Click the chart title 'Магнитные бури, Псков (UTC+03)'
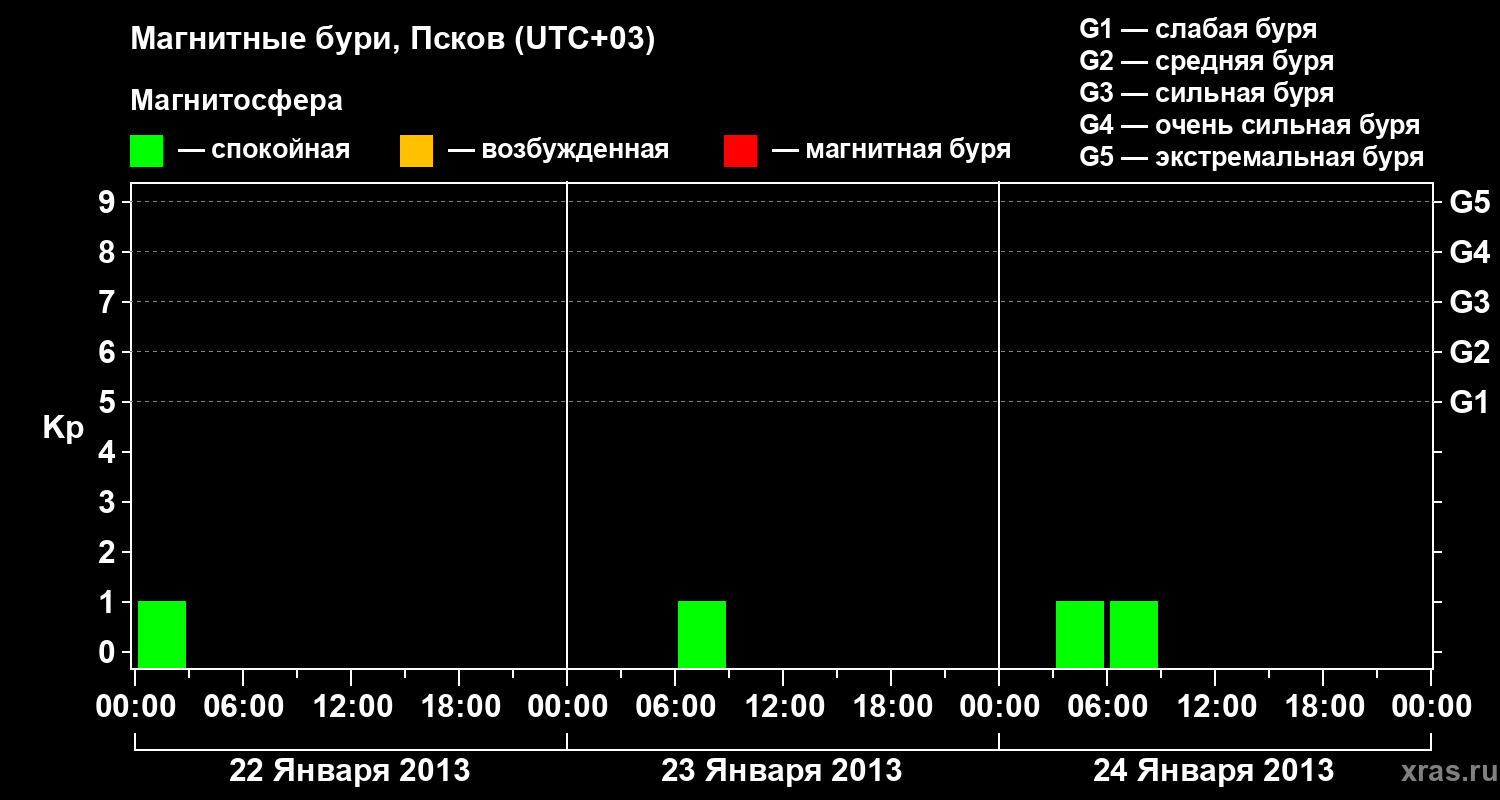The height and width of the screenshot is (800, 1500). [x=393, y=40]
